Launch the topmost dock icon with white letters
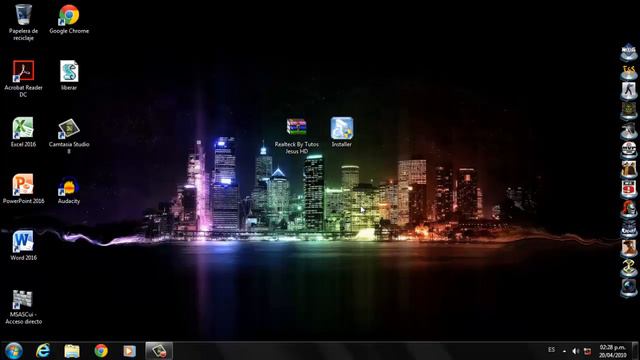Image resolution: width=640 pixels, height=360 pixels. click(x=629, y=52)
